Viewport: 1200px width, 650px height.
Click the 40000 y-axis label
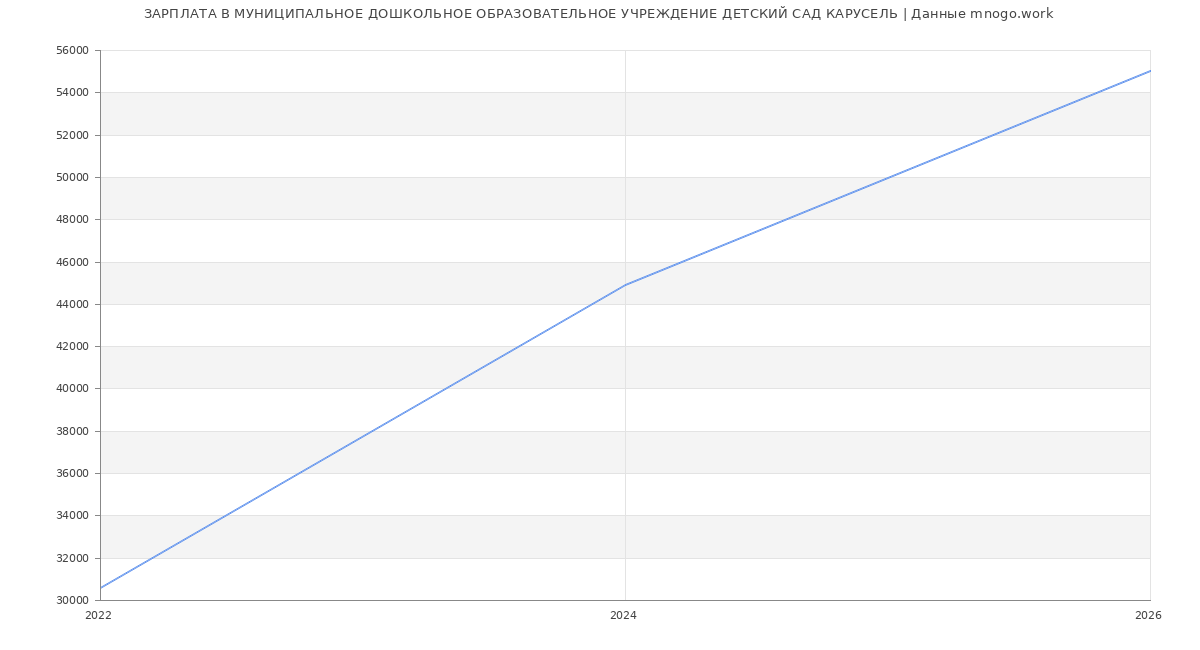pos(72,389)
